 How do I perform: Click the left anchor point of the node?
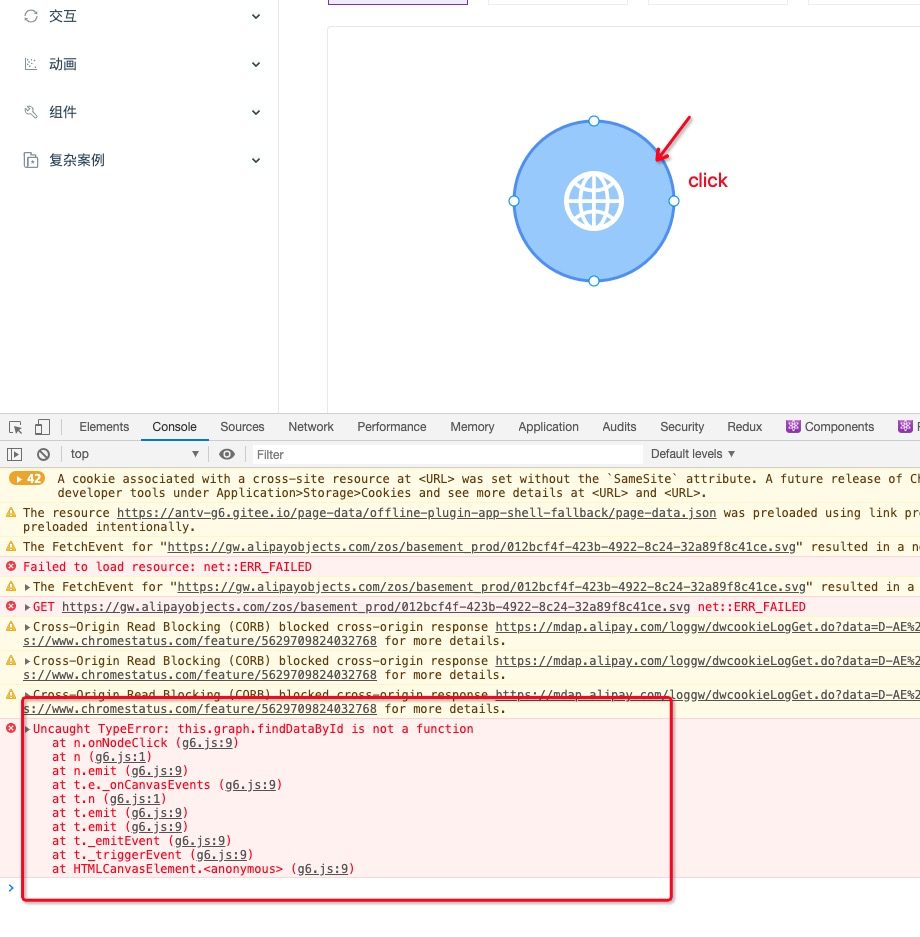pos(514,201)
